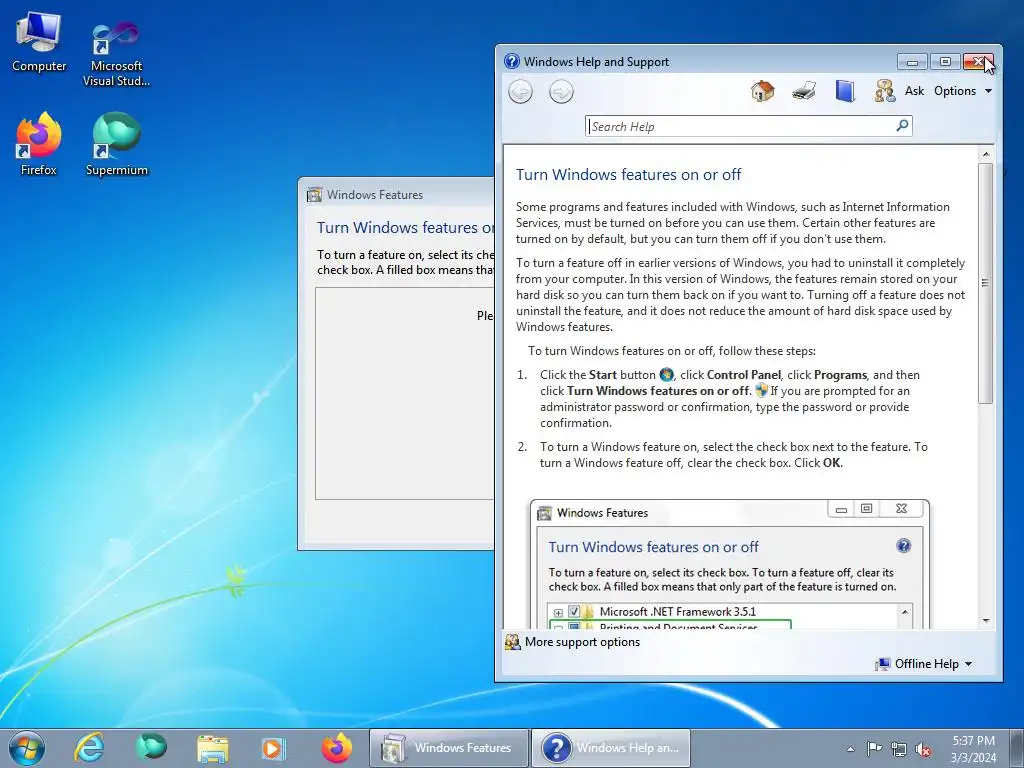Launch Supermium from taskbar

point(151,748)
